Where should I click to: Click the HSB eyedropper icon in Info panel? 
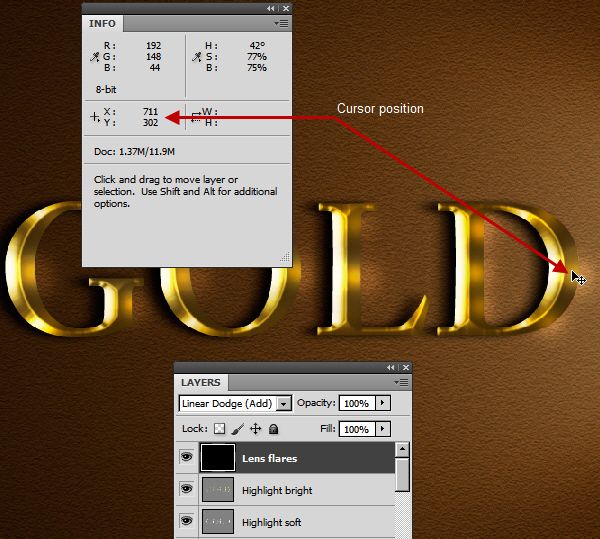(196, 57)
